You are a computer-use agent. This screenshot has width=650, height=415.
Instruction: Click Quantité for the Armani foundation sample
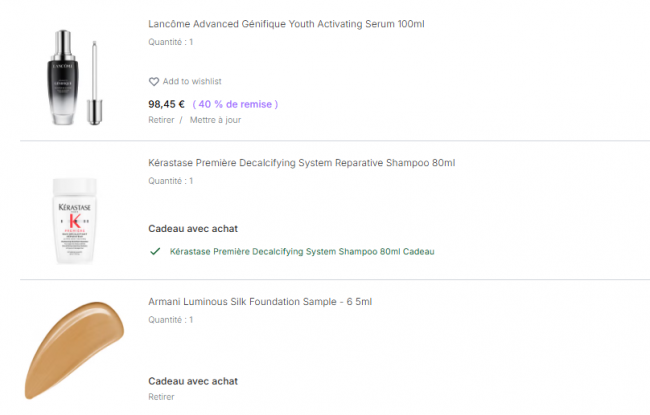(170, 320)
